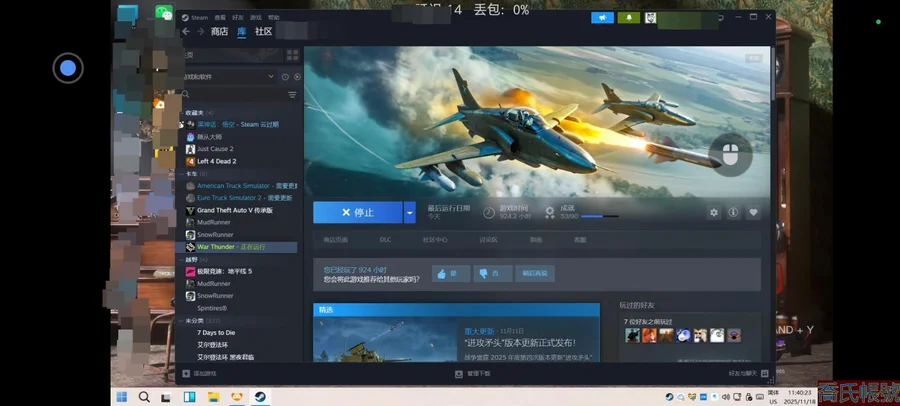Open the games and software dropdown
900x406 pixels.
point(270,77)
